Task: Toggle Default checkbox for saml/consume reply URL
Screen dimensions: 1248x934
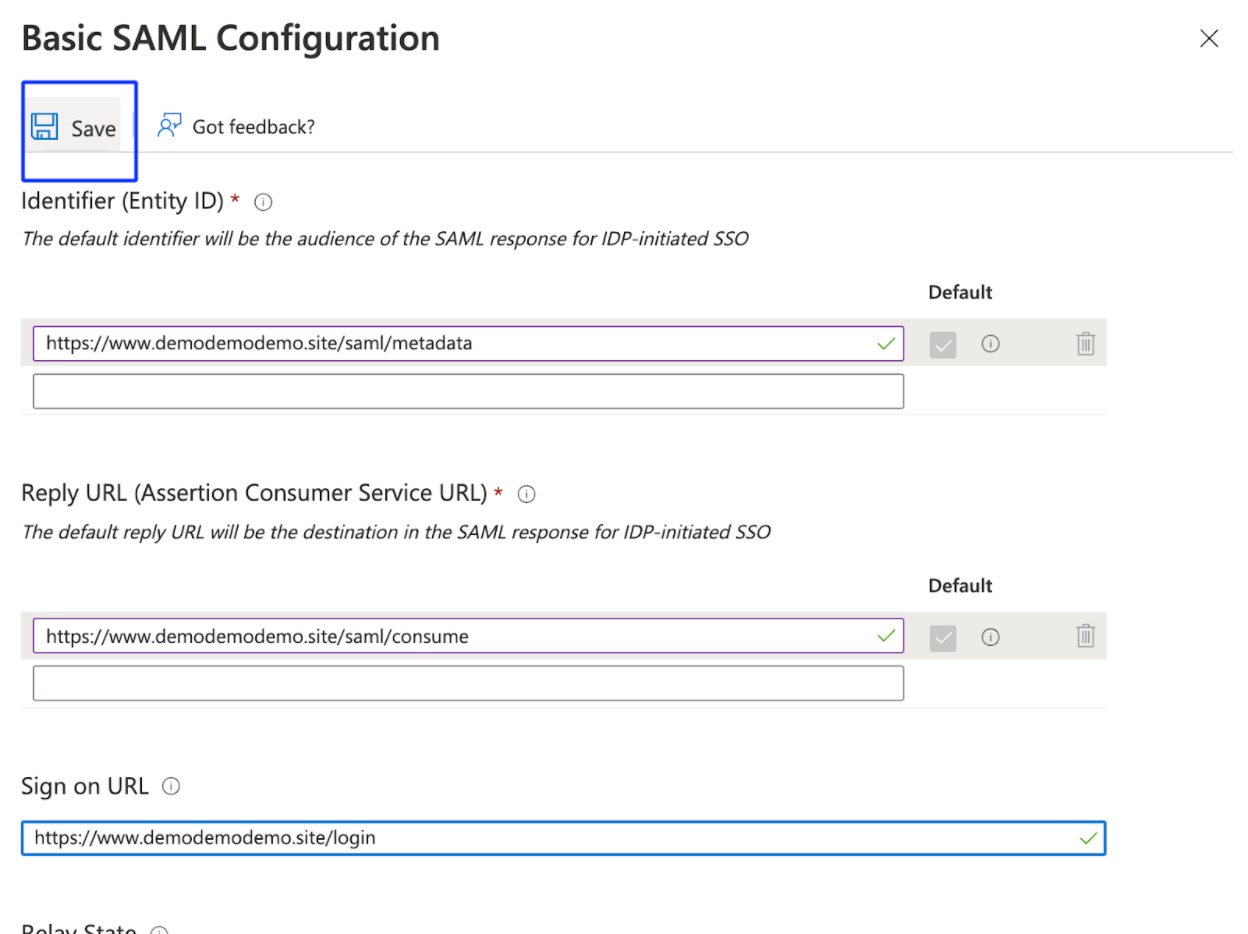Action: tap(943, 637)
